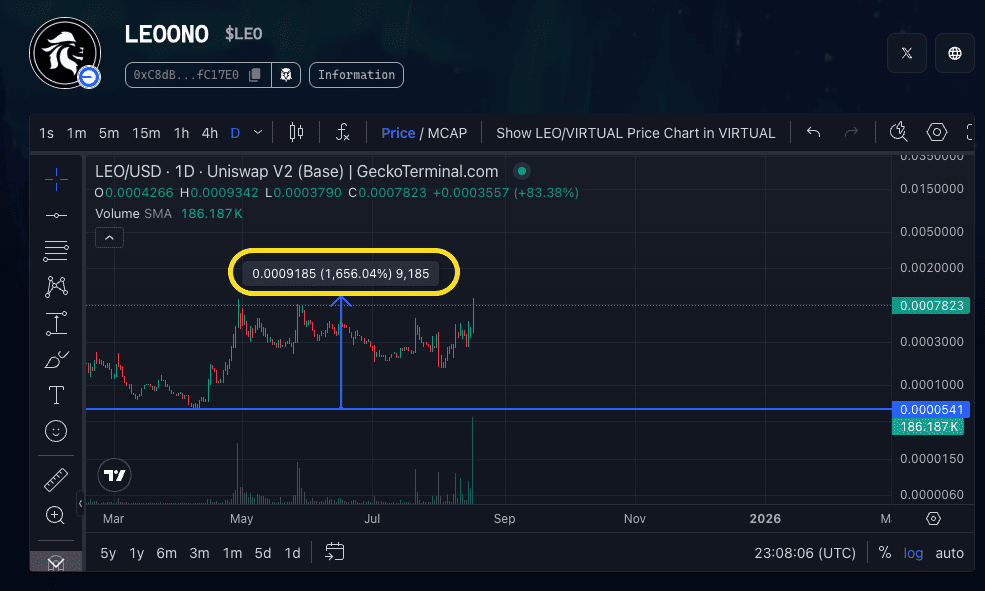
Task: Toggle the log scale option
Action: tap(913, 552)
